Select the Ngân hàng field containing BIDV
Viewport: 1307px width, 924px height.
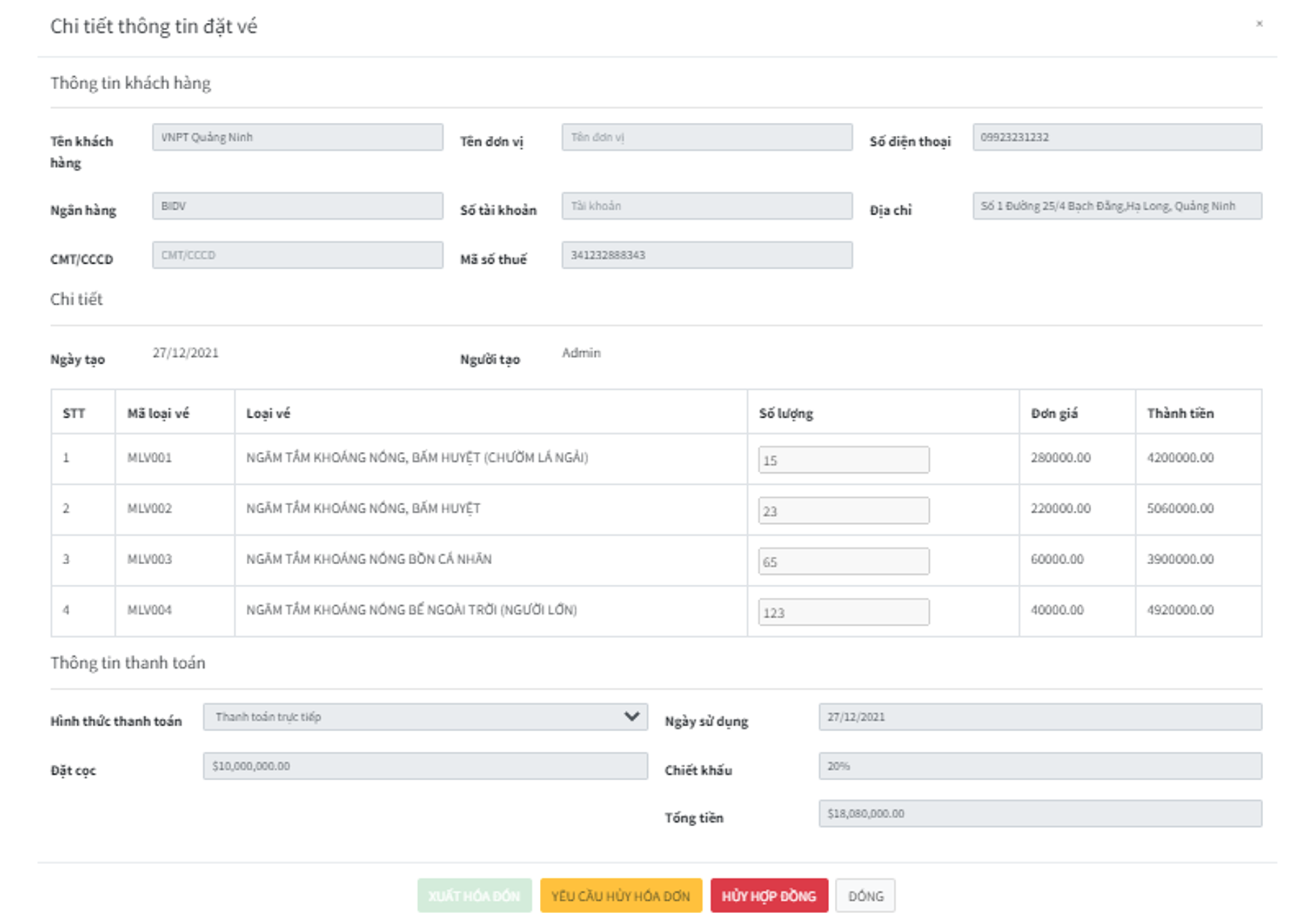297,206
